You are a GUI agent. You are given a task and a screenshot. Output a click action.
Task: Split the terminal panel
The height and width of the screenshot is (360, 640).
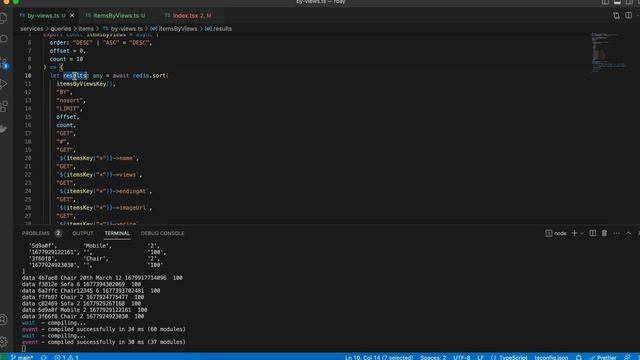593,233
